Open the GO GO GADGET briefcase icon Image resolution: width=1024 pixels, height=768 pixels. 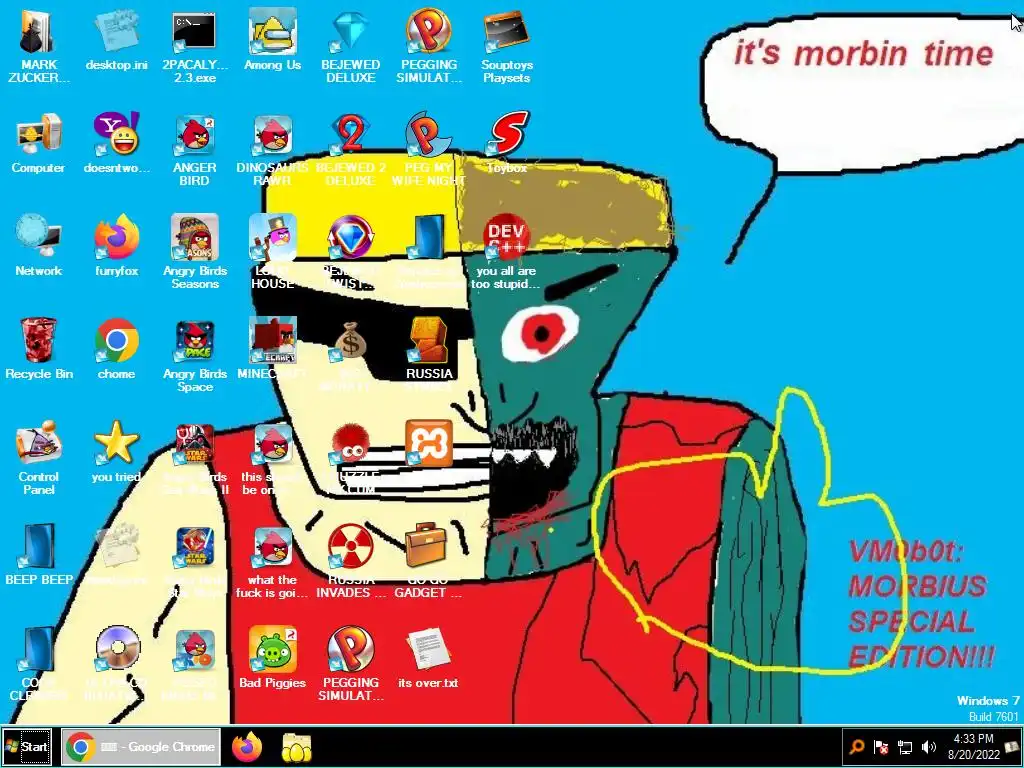click(426, 545)
